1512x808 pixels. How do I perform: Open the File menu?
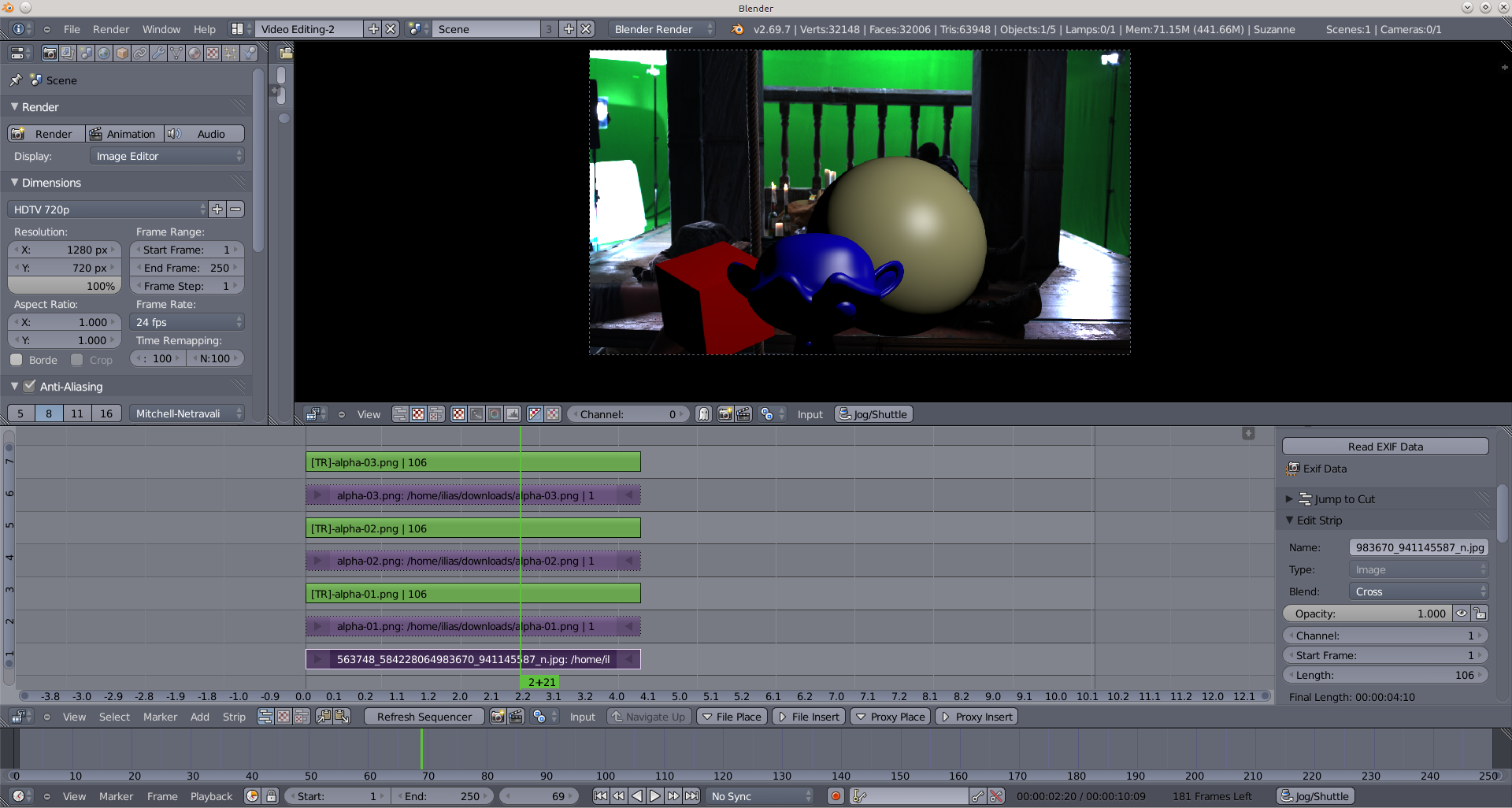pyautogui.click(x=72, y=29)
